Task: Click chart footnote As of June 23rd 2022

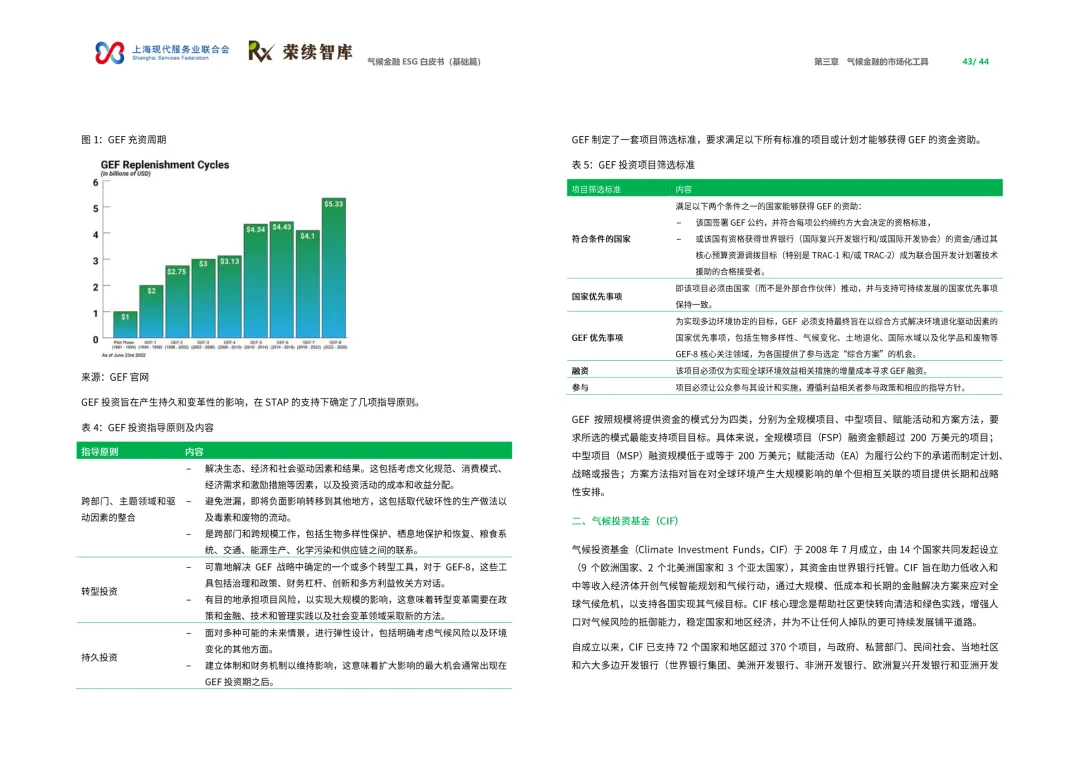Action: pos(123,355)
